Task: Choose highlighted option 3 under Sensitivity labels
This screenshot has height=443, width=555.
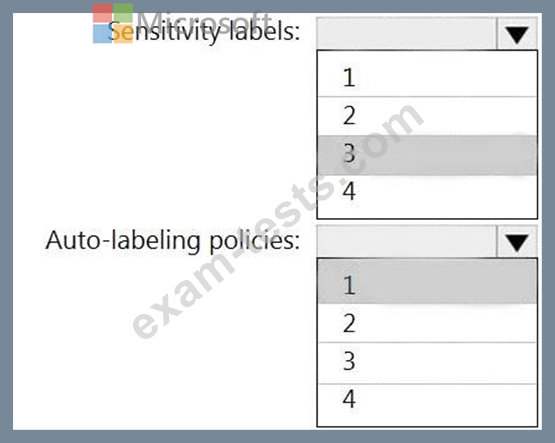Action: pyautogui.click(x=427, y=155)
